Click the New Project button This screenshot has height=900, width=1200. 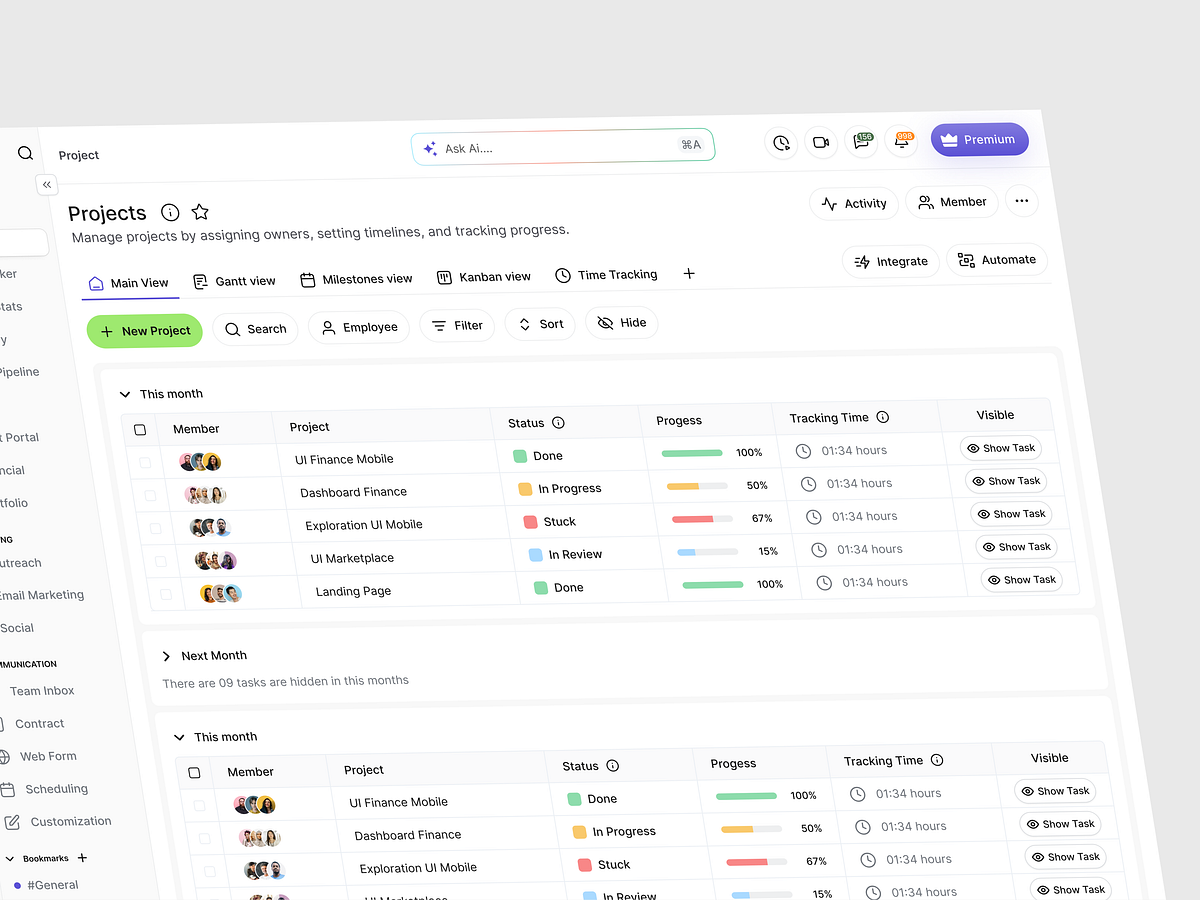[144, 329]
